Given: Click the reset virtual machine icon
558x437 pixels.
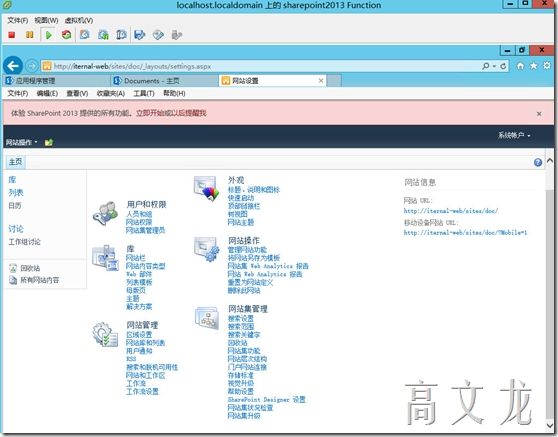Looking at the screenshot, I should pyautogui.click(x=67, y=35).
